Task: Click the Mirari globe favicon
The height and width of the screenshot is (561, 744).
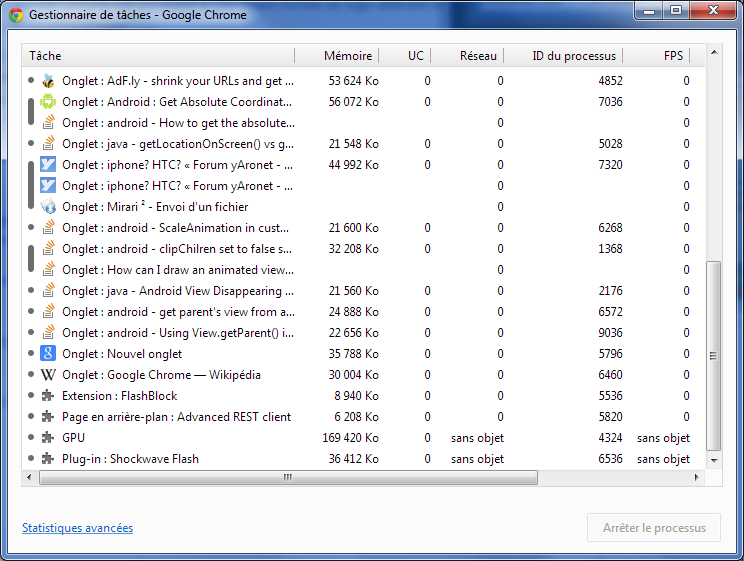Action: (x=47, y=207)
